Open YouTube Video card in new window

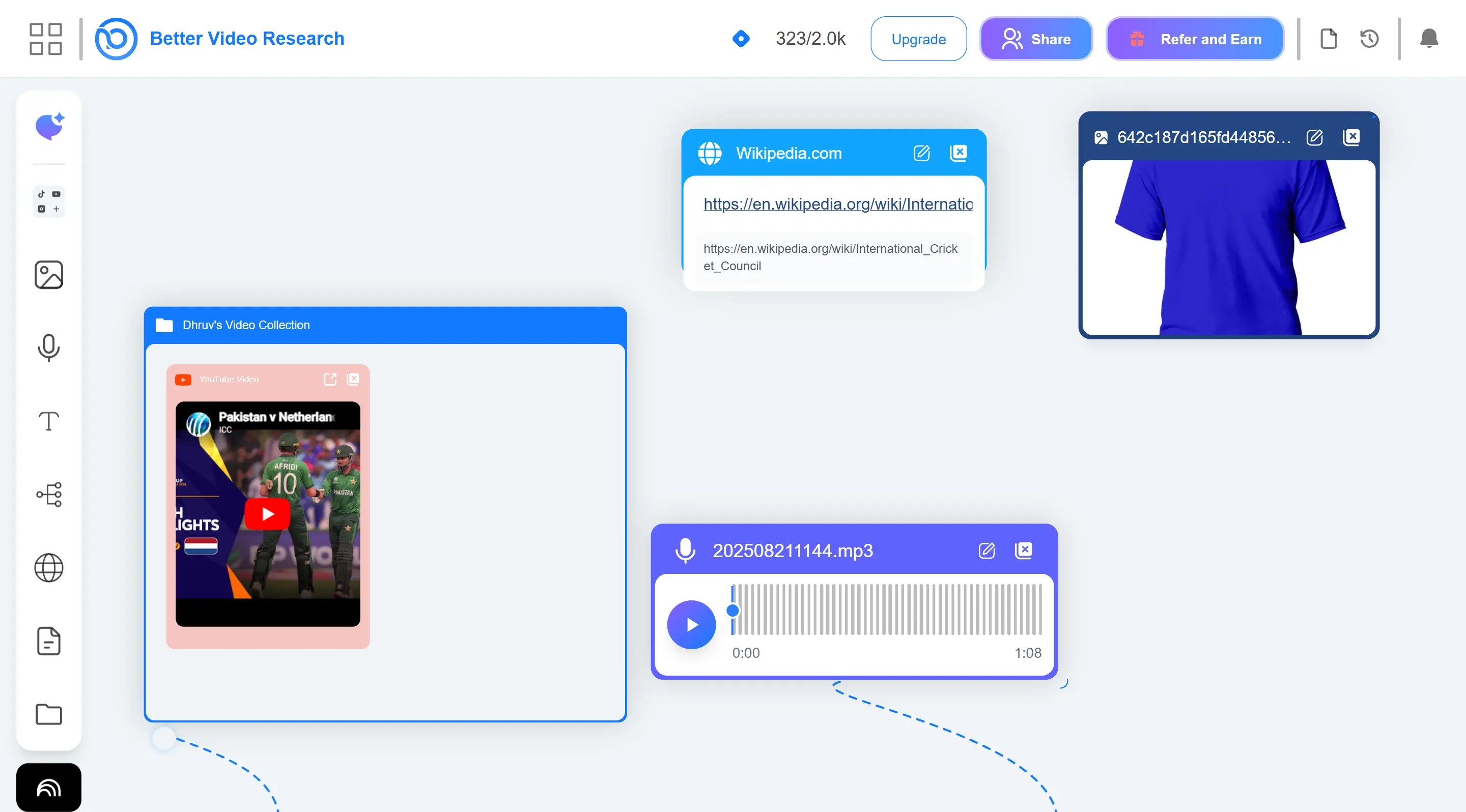pos(330,379)
